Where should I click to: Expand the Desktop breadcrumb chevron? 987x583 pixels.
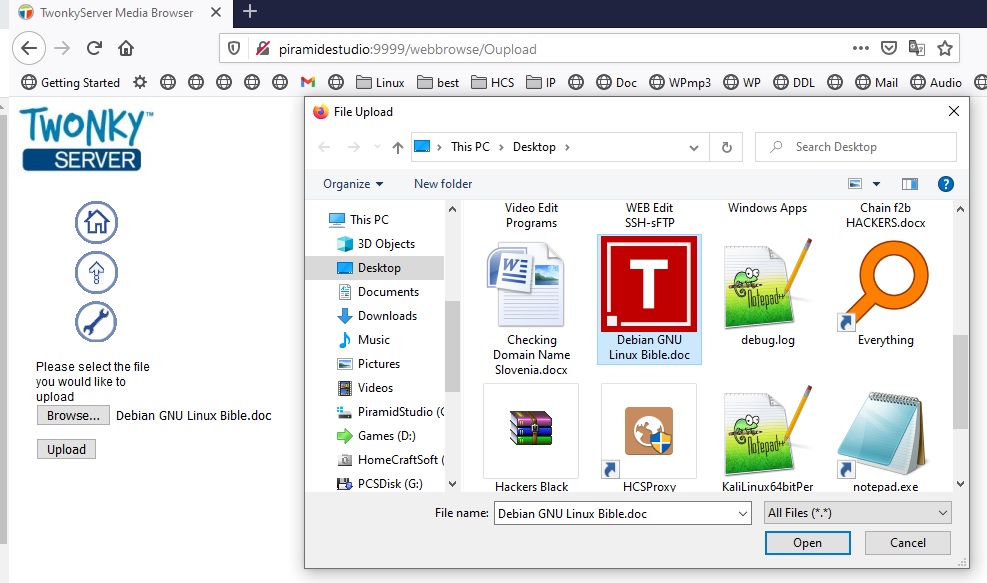567,147
